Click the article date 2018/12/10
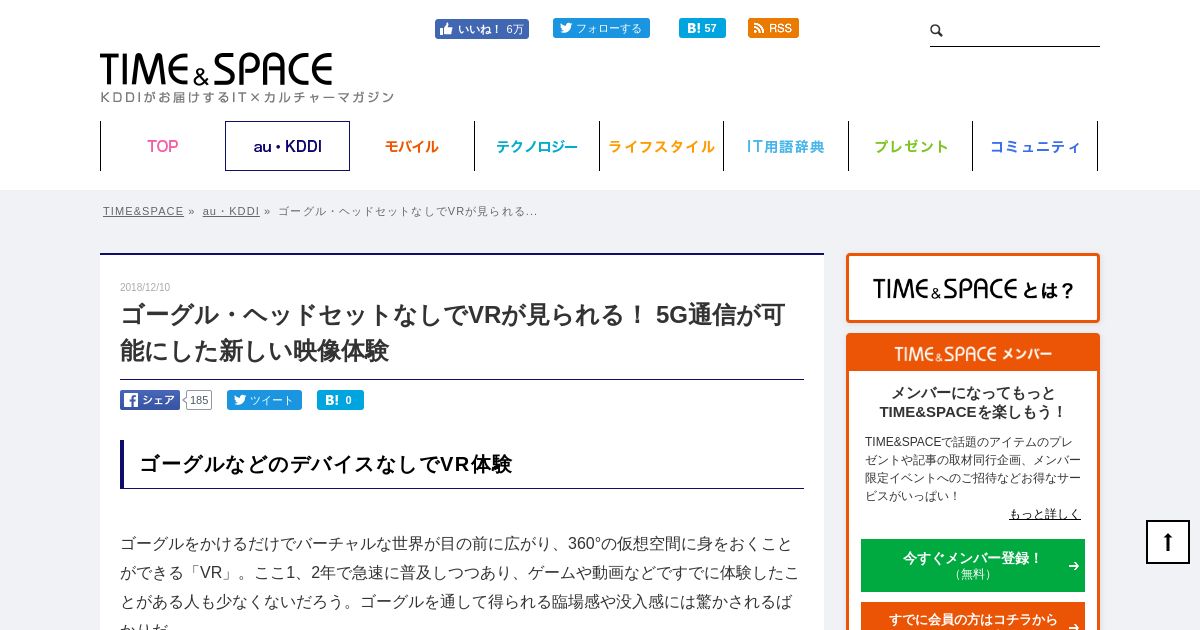The image size is (1200, 630). 145,287
